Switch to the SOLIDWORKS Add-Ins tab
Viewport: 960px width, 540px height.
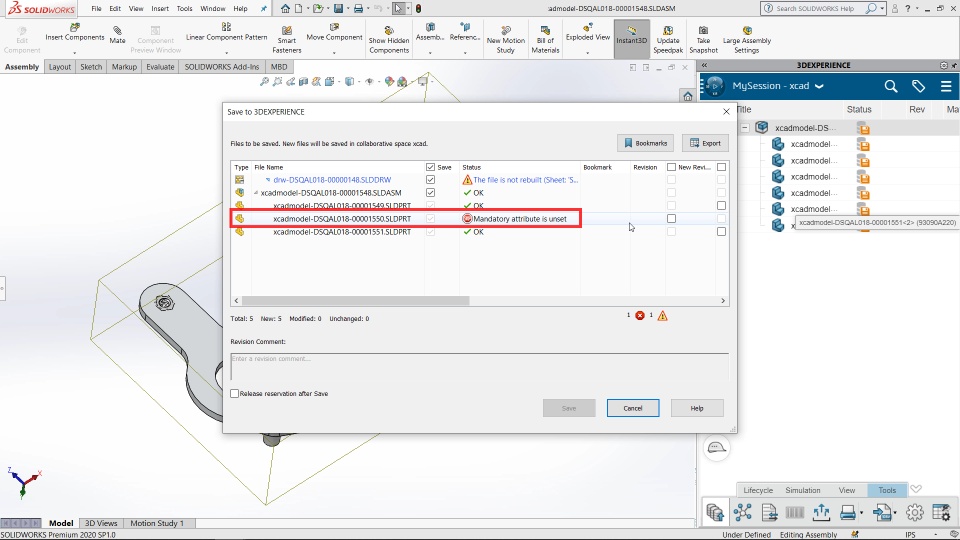coord(222,67)
